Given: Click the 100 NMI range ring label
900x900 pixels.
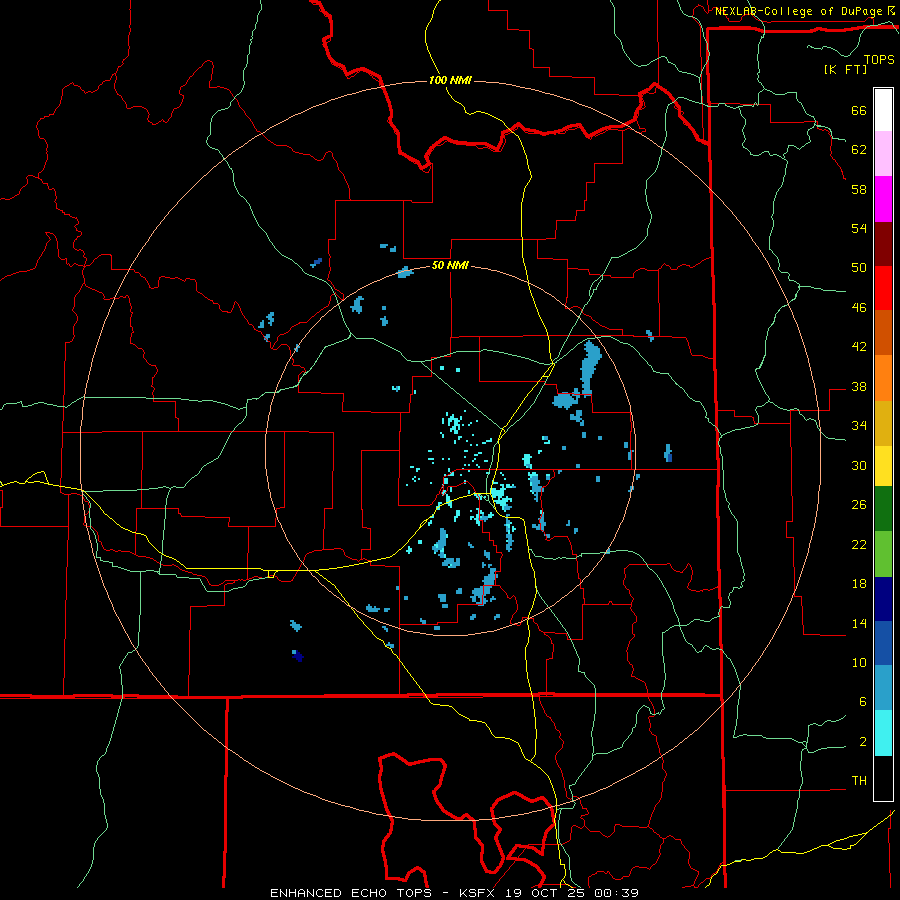Looking at the screenshot, I should click(x=450, y=80).
